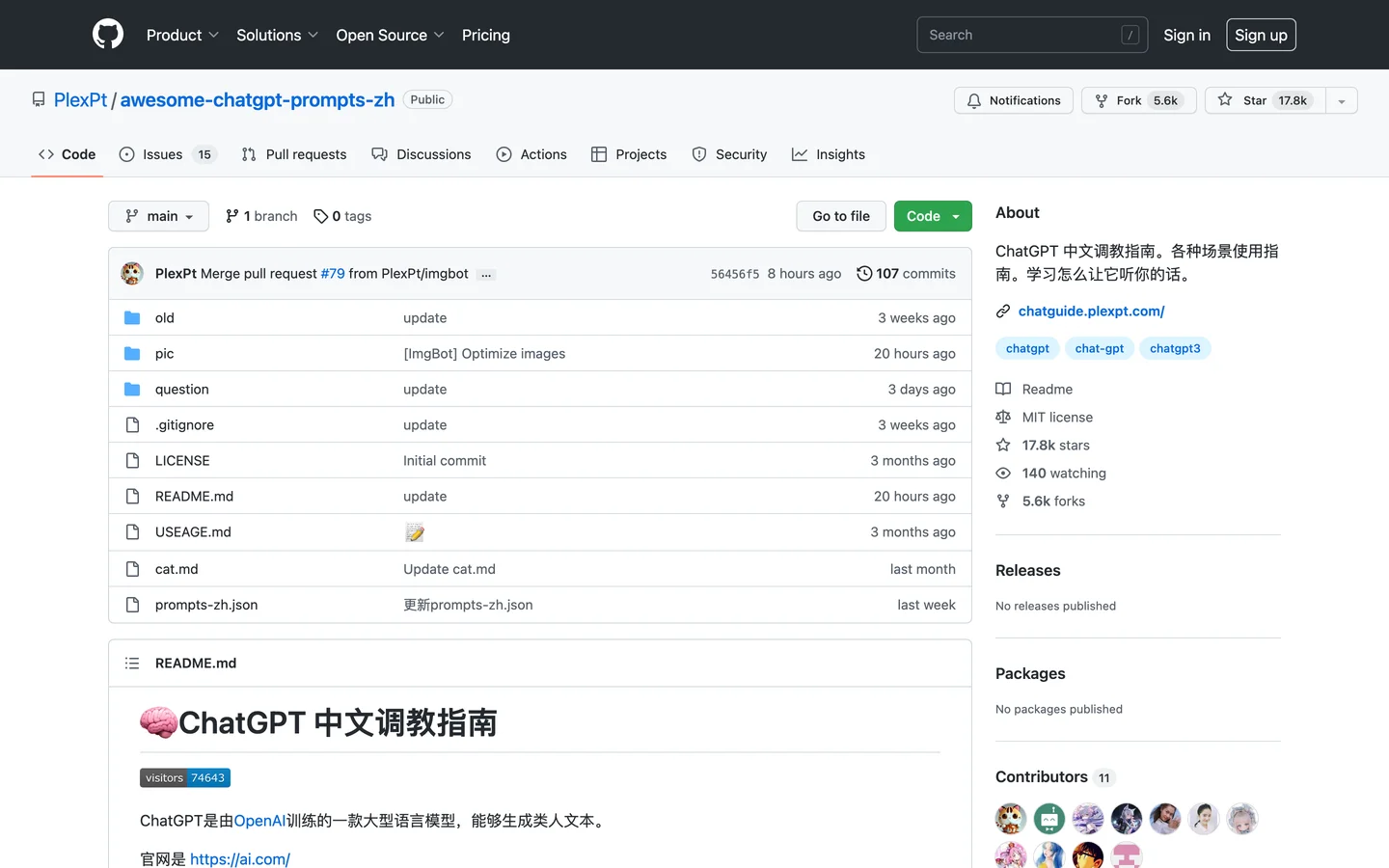View the 107 commits history
Screen dimensions: 1389x868
pos(906,274)
